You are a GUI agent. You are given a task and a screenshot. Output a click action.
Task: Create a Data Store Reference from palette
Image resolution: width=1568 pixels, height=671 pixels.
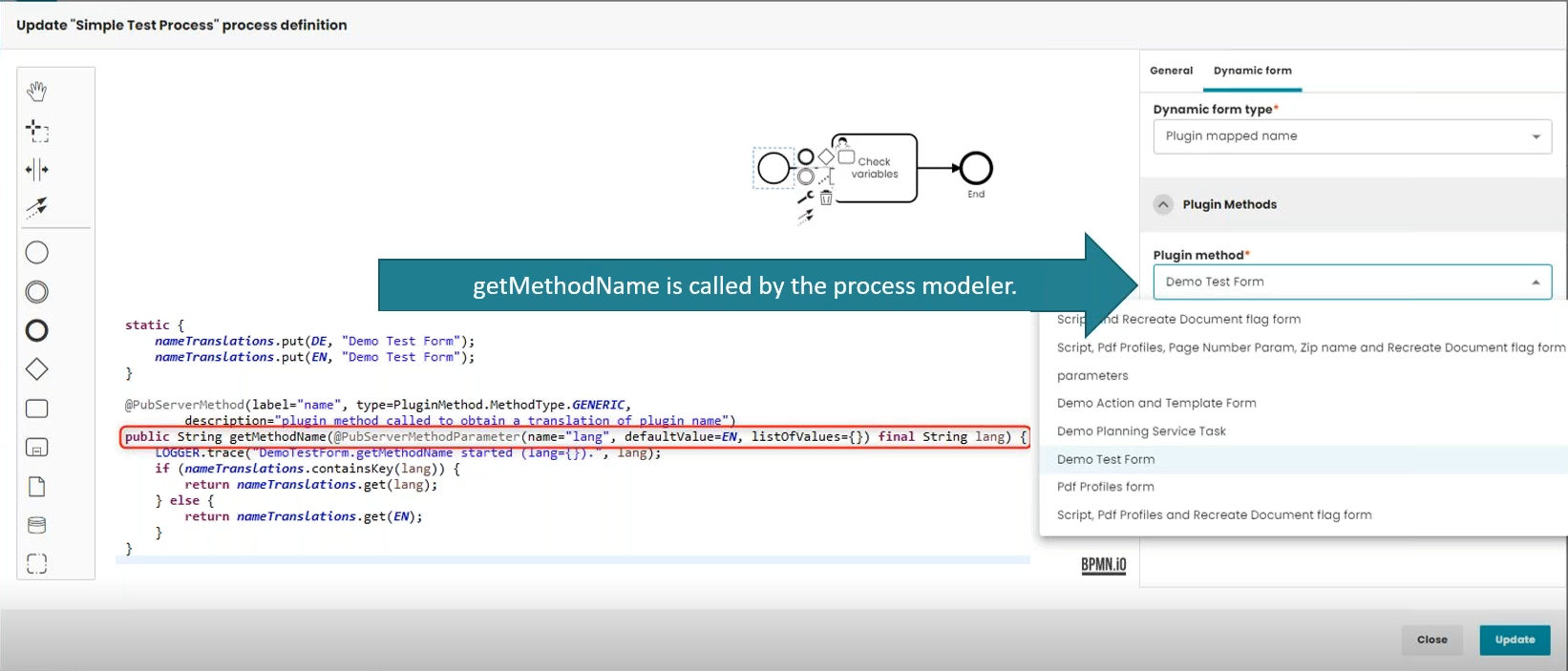tap(36, 525)
